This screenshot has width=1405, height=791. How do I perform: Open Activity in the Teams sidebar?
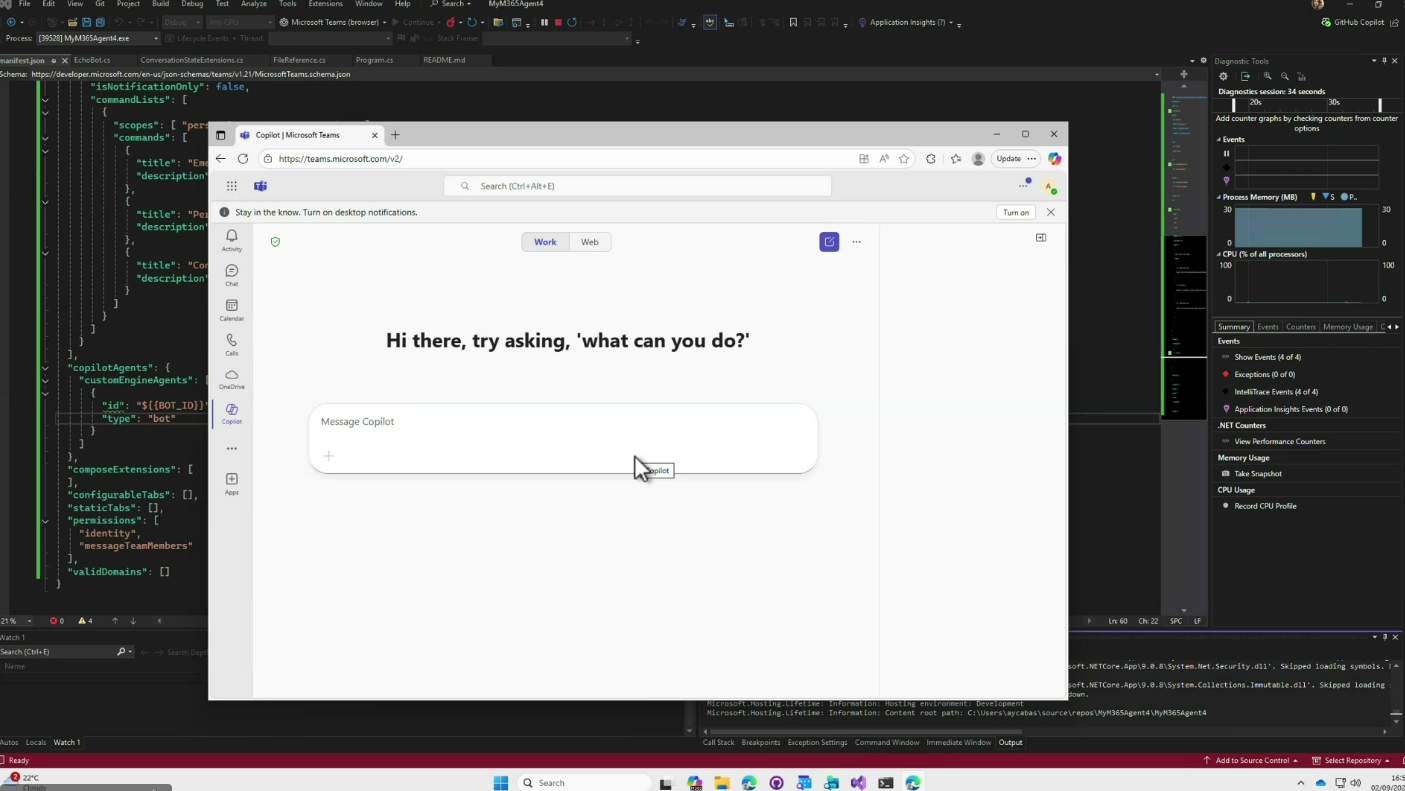[x=231, y=240]
